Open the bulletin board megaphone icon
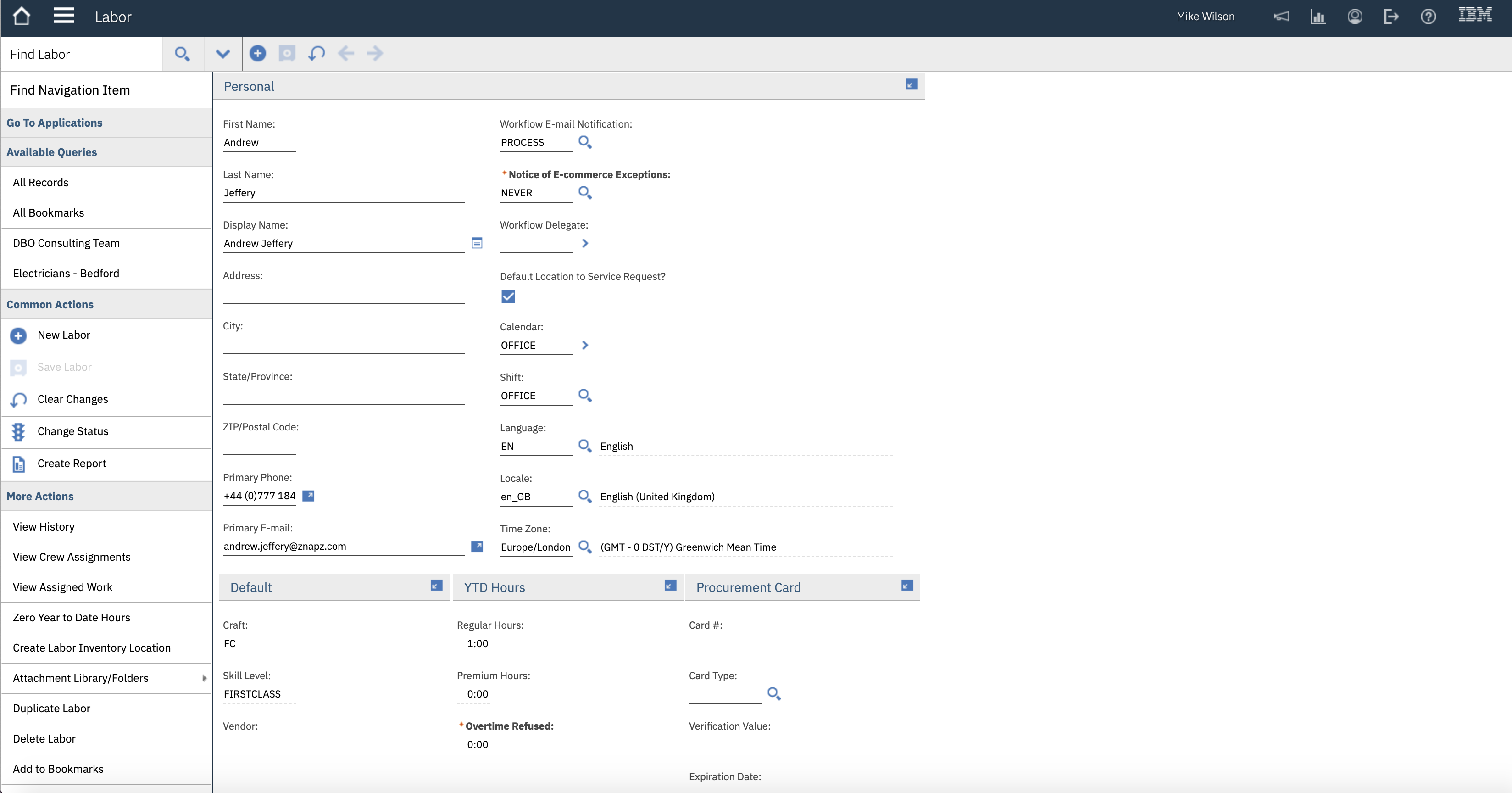 coord(1281,17)
